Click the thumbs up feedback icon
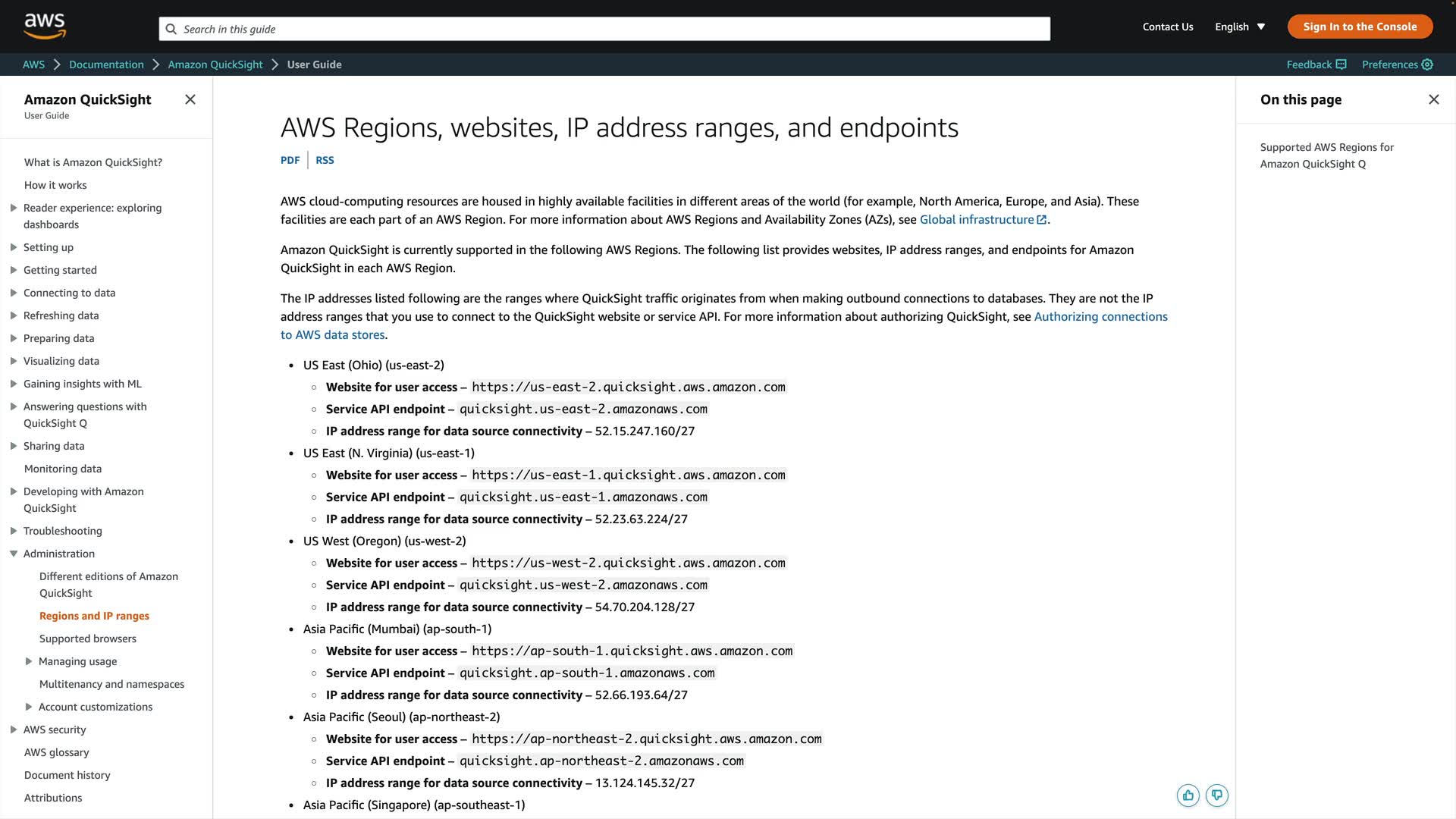 pos(1188,795)
